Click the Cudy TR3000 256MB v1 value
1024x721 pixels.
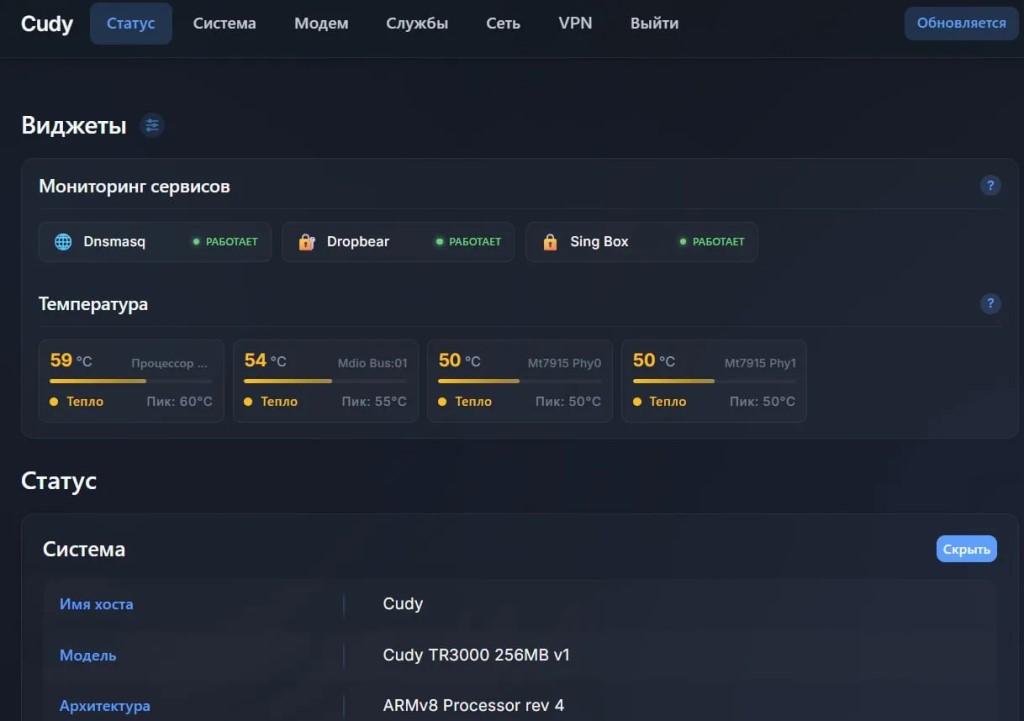[476, 655]
